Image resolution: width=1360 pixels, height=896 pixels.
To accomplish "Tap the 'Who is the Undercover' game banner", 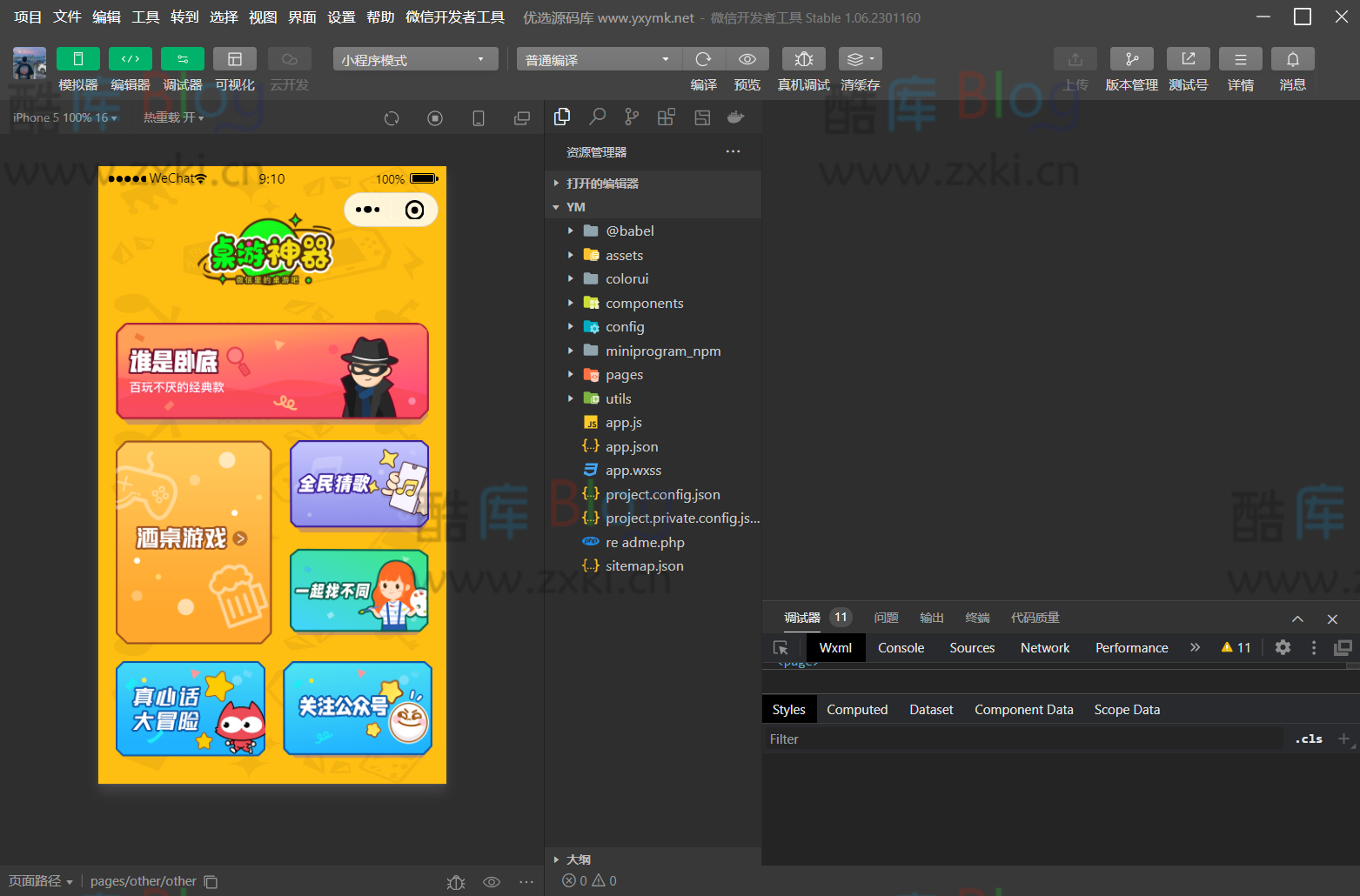I will click(x=272, y=371).
